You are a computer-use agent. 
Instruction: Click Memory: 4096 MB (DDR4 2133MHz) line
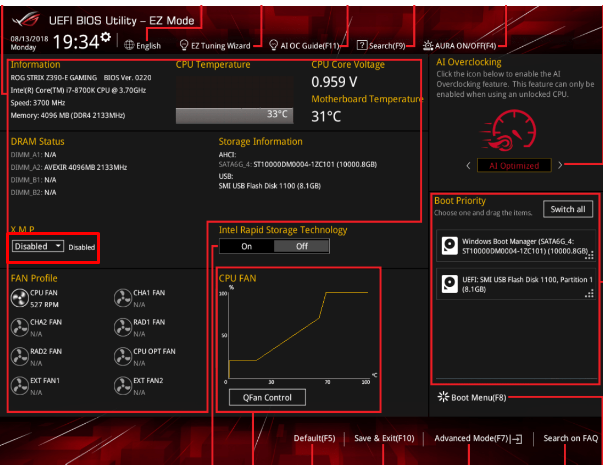(x=68, y=115)
